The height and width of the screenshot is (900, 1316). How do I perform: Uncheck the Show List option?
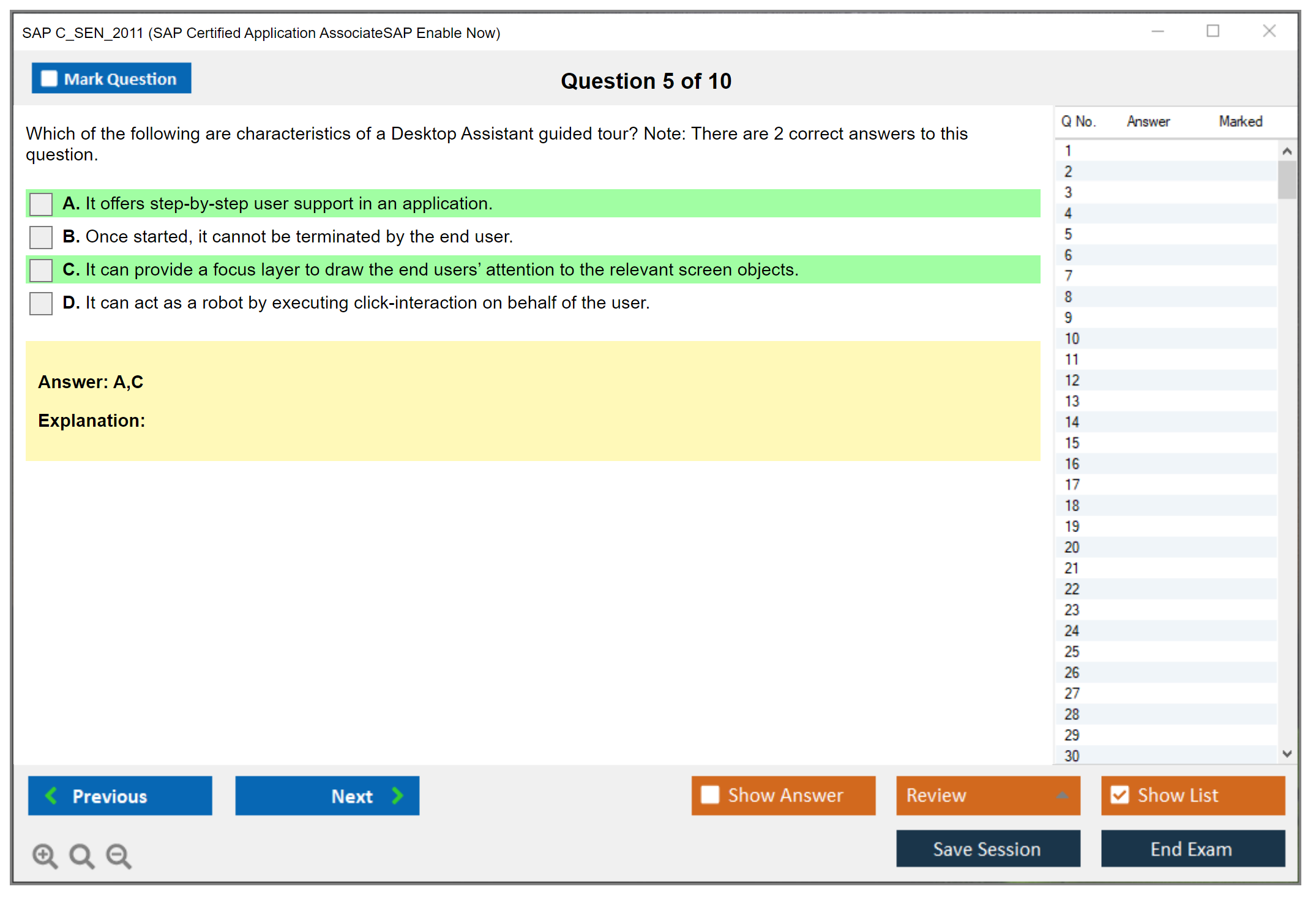[x=1120, y=795]
